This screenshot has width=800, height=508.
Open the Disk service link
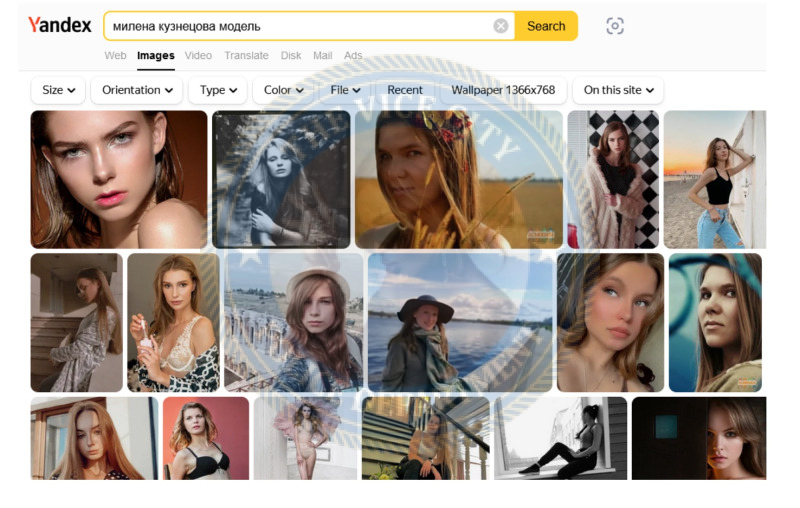tap(291, 56)
